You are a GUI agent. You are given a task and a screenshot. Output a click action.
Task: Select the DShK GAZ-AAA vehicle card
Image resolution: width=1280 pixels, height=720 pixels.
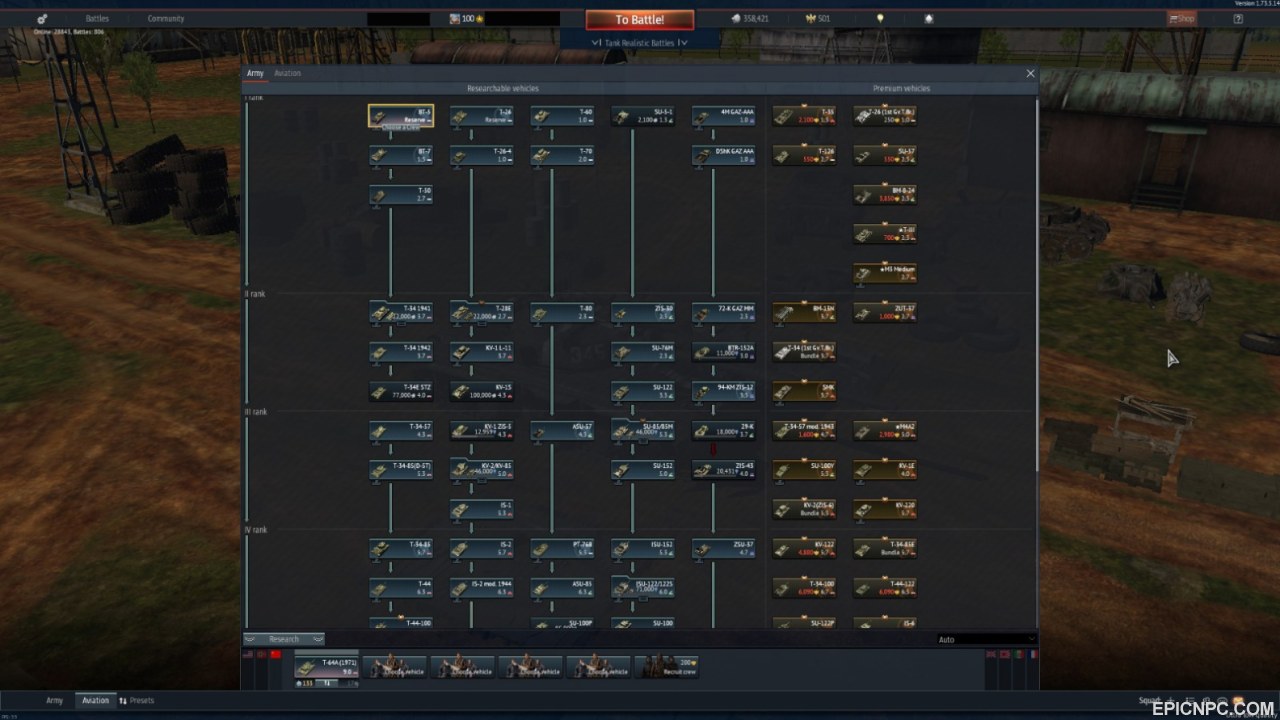point(724,155)
